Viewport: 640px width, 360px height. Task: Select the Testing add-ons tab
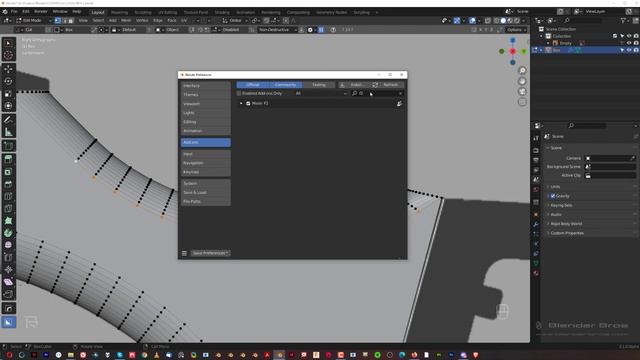click(x=319, y=84)
